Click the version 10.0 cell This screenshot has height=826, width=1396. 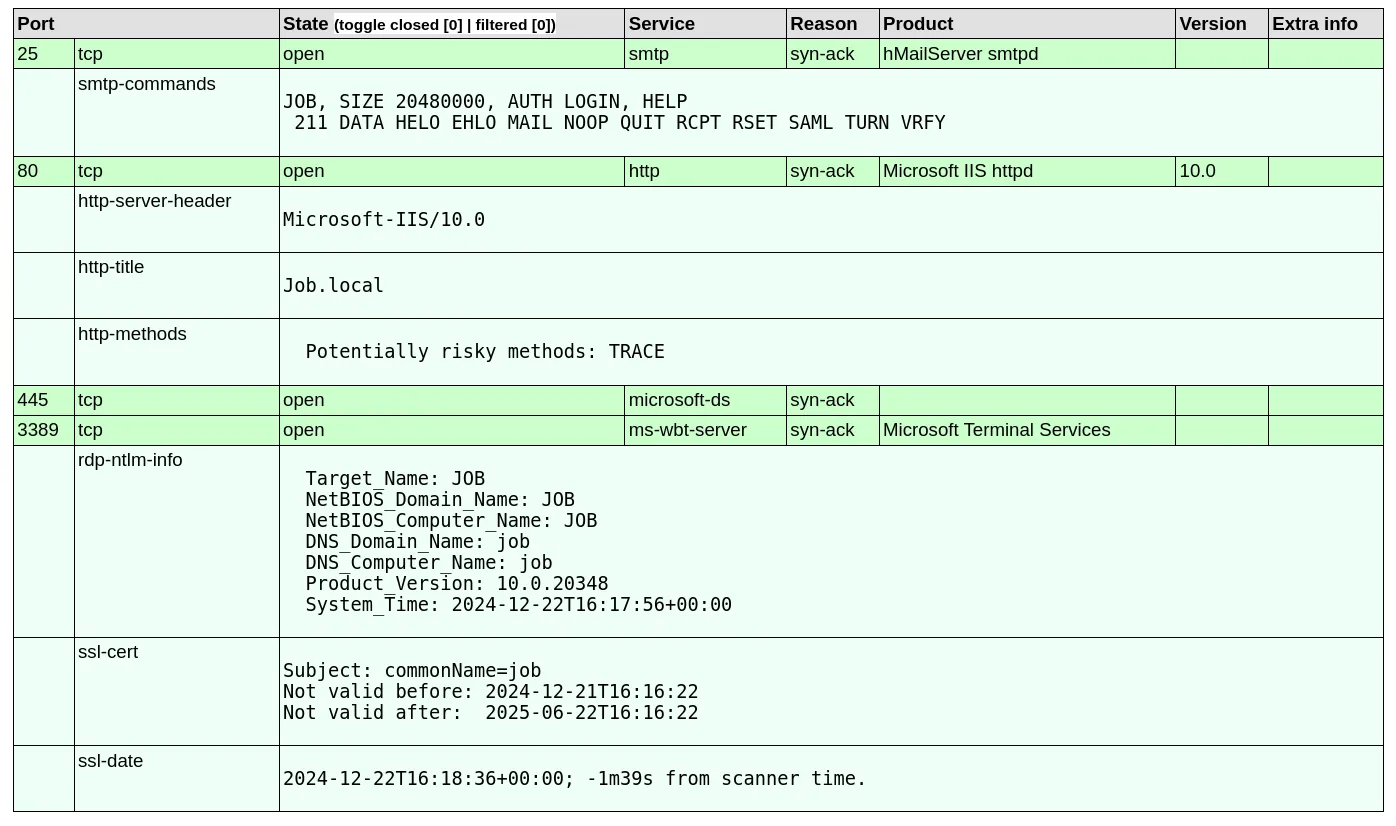pos(1221,171)
